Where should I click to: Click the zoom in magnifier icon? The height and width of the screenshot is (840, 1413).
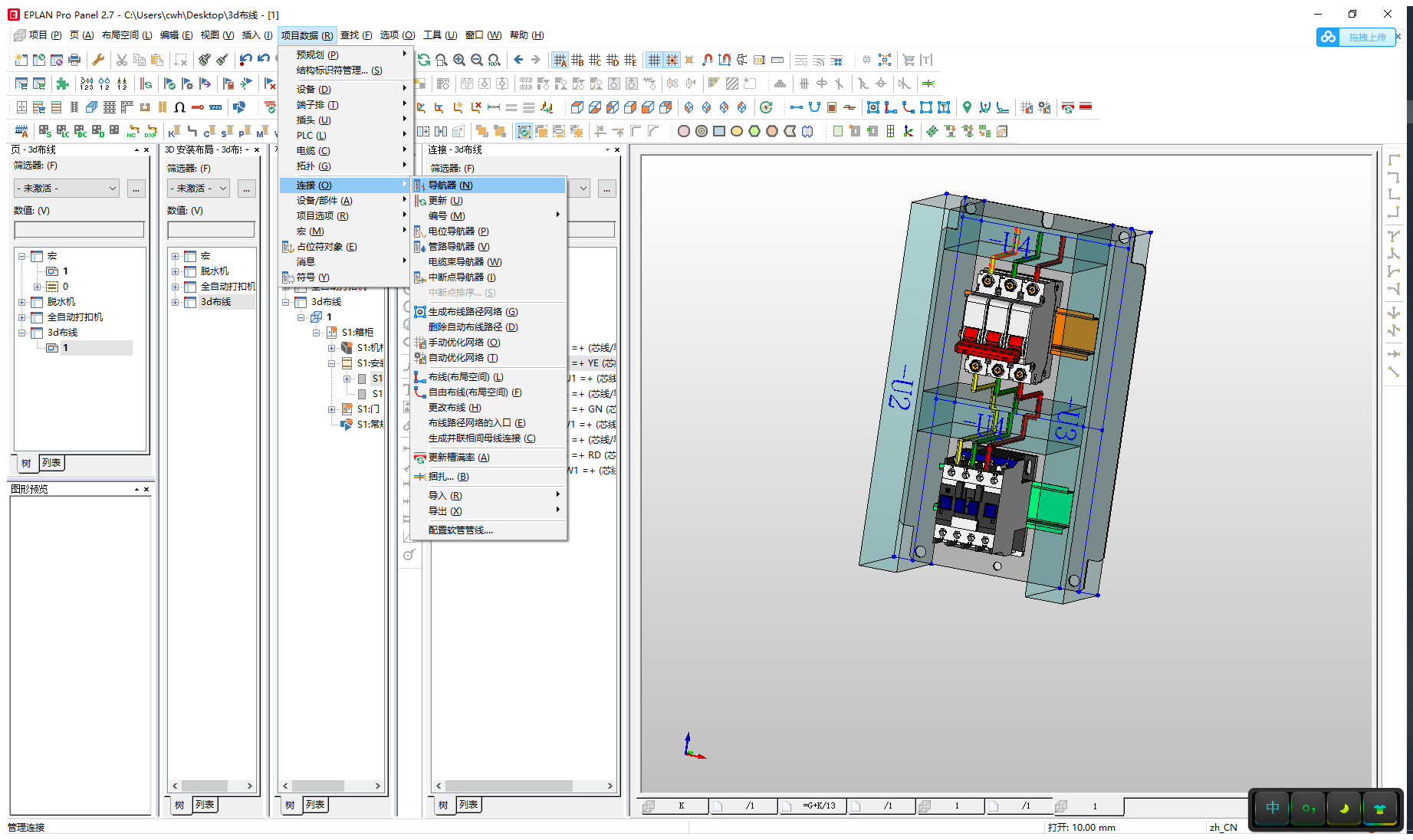[459, 60]
